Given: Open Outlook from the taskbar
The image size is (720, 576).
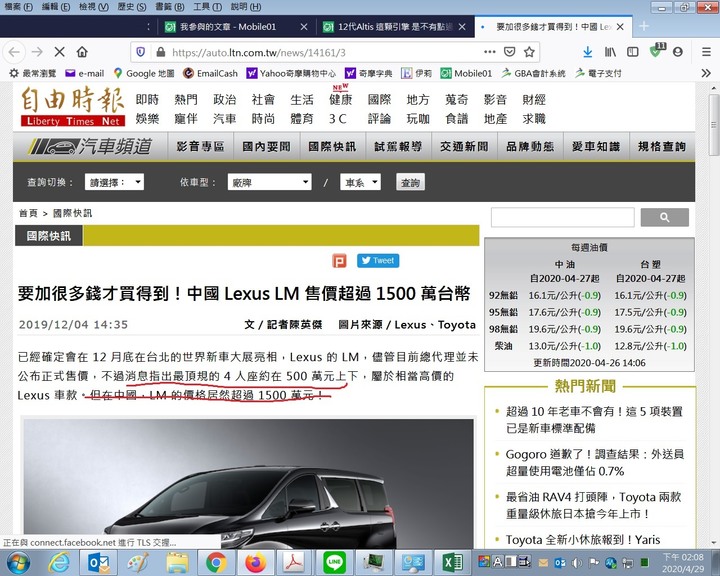Looking at the screenshot, I should [x=99, y=563].
